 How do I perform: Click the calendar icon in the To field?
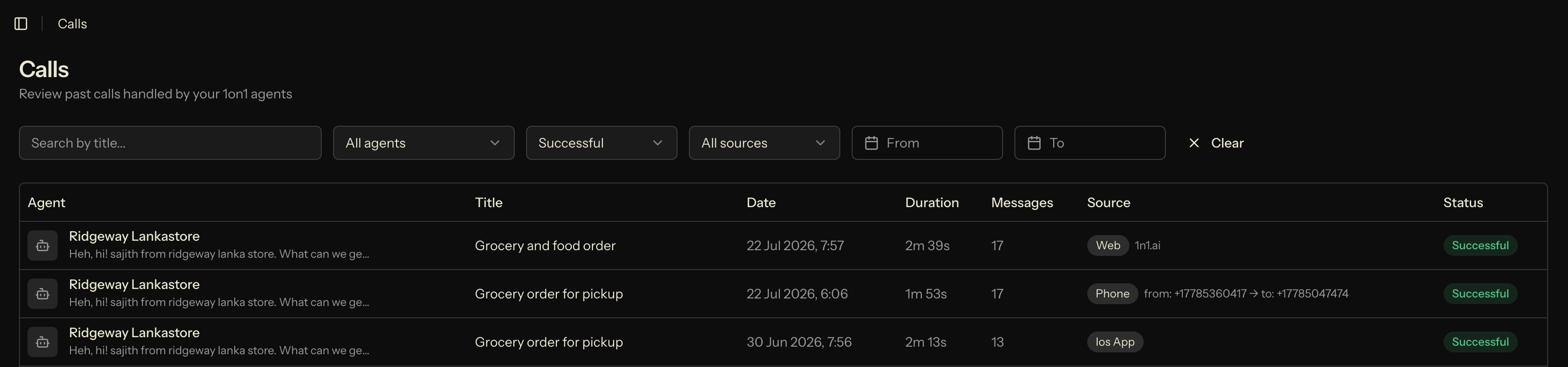point(1034,143)
